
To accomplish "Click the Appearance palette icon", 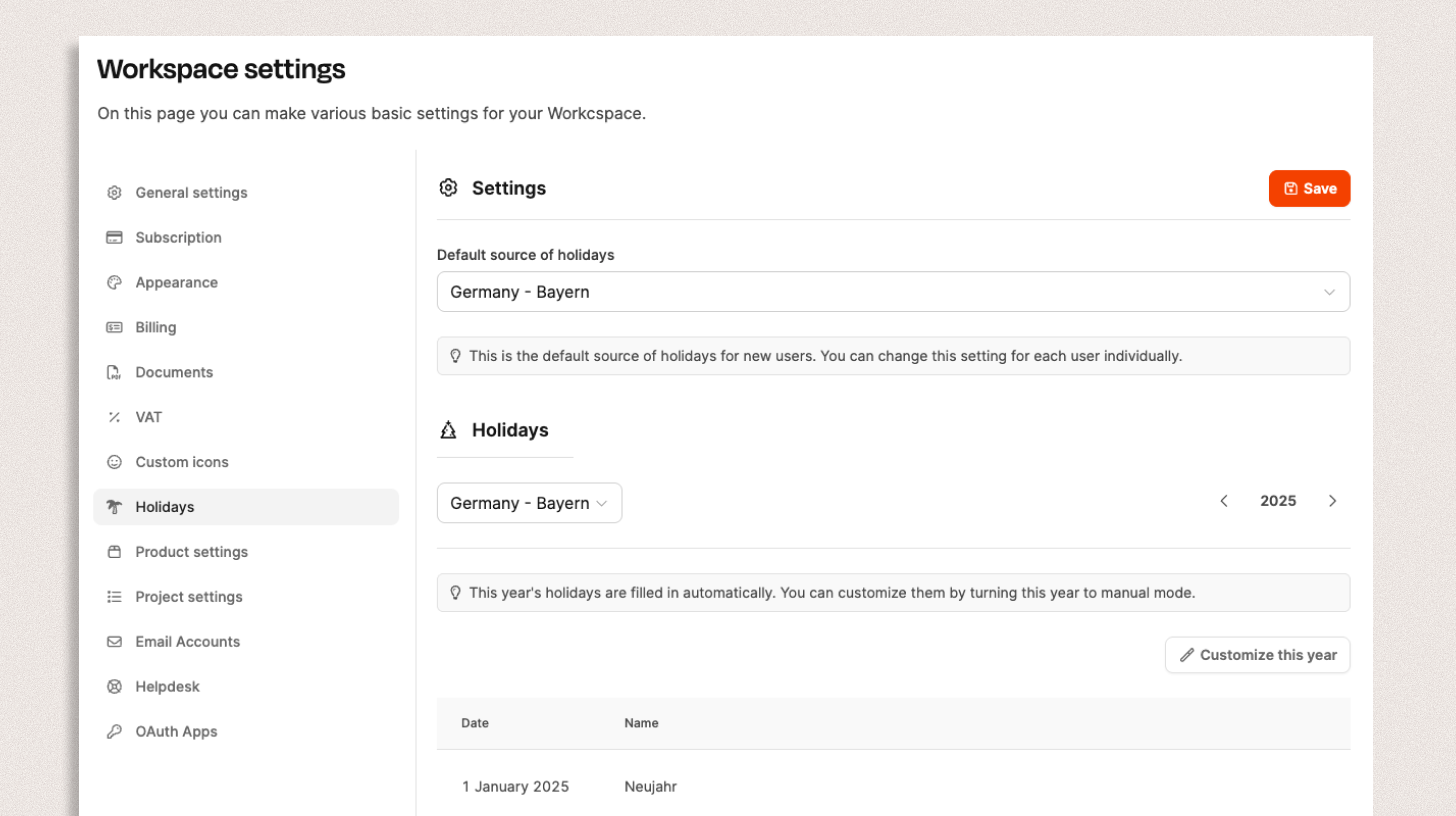I will 114,283.
